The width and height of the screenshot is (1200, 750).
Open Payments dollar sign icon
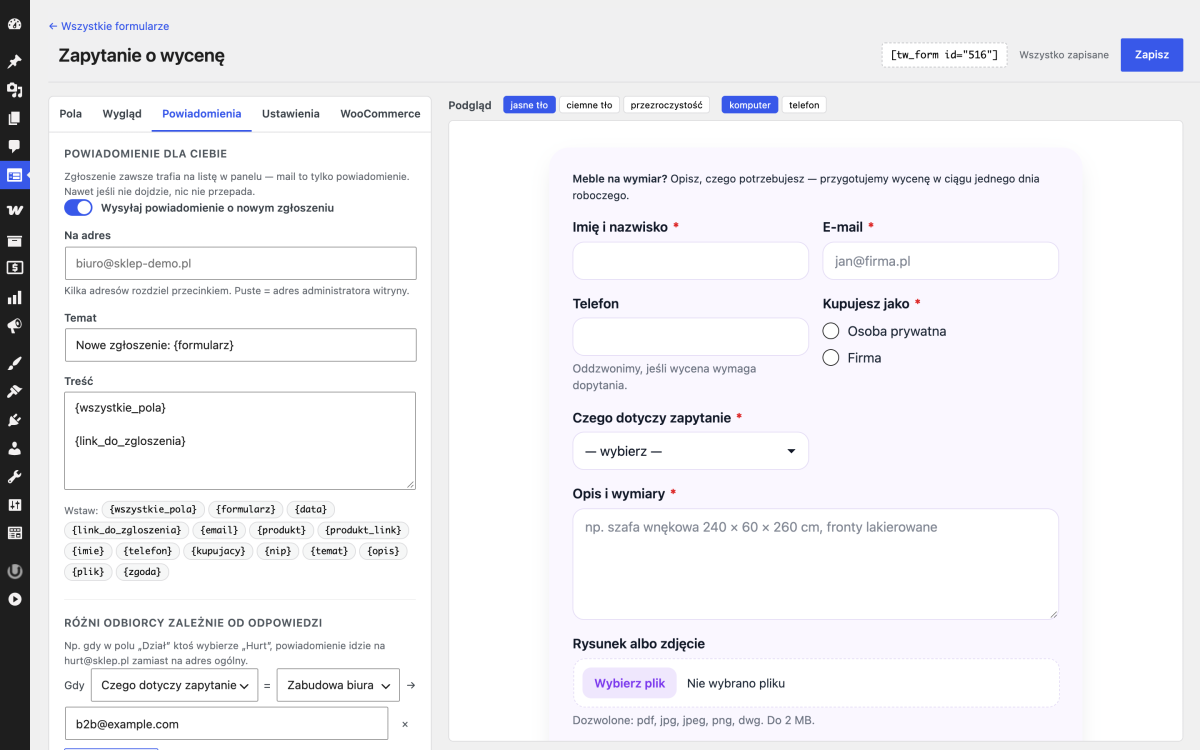(x=15, y=268)
